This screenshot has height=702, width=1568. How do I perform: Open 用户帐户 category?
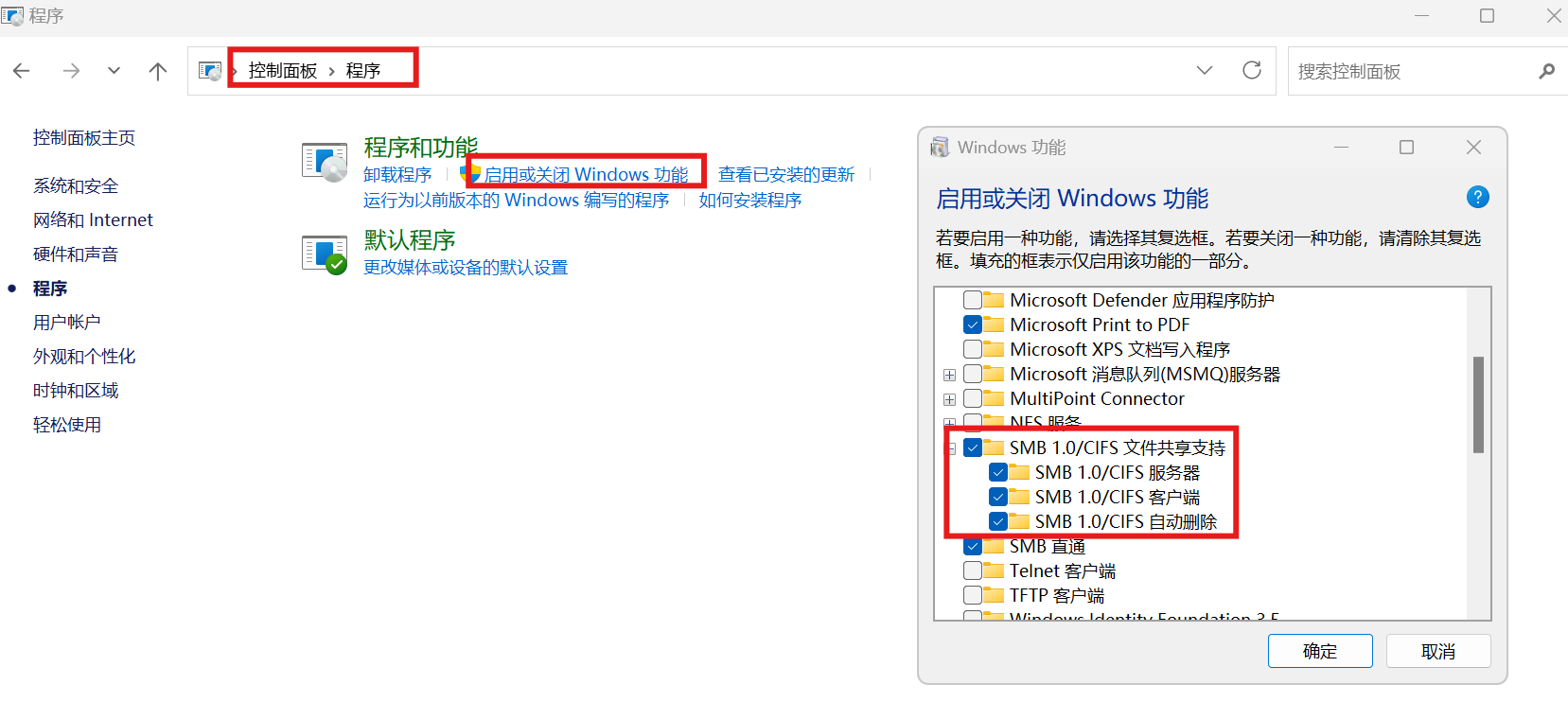tap(67, 323)
